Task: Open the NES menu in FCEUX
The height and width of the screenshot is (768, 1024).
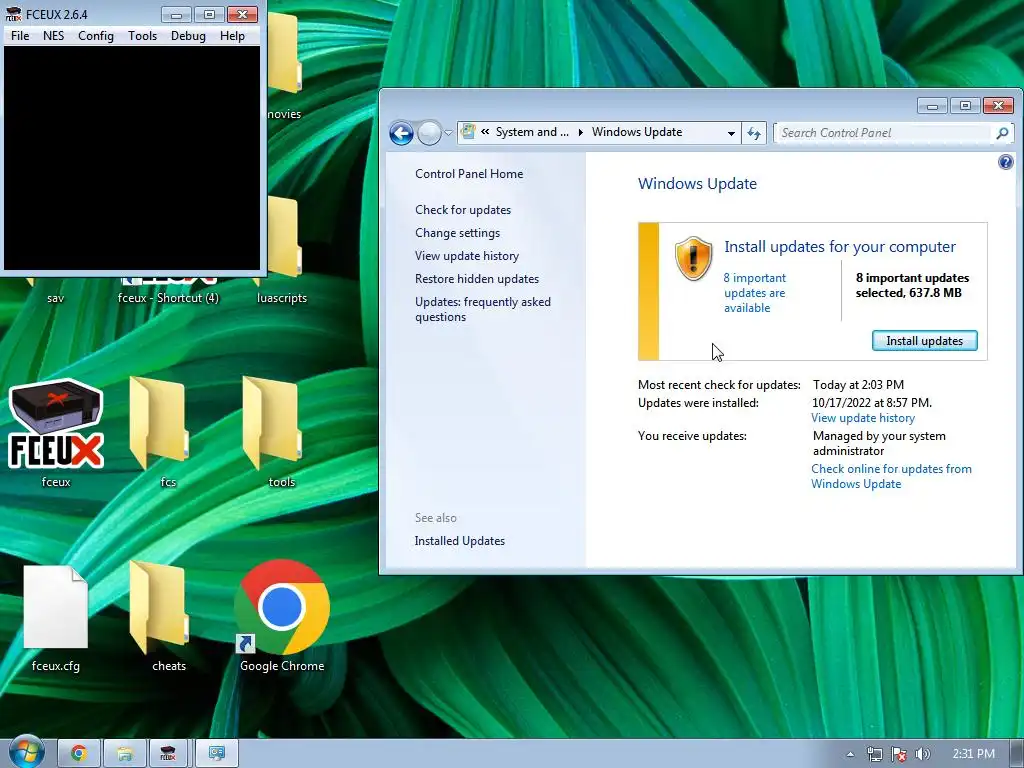Action: [x=54, y=36]
